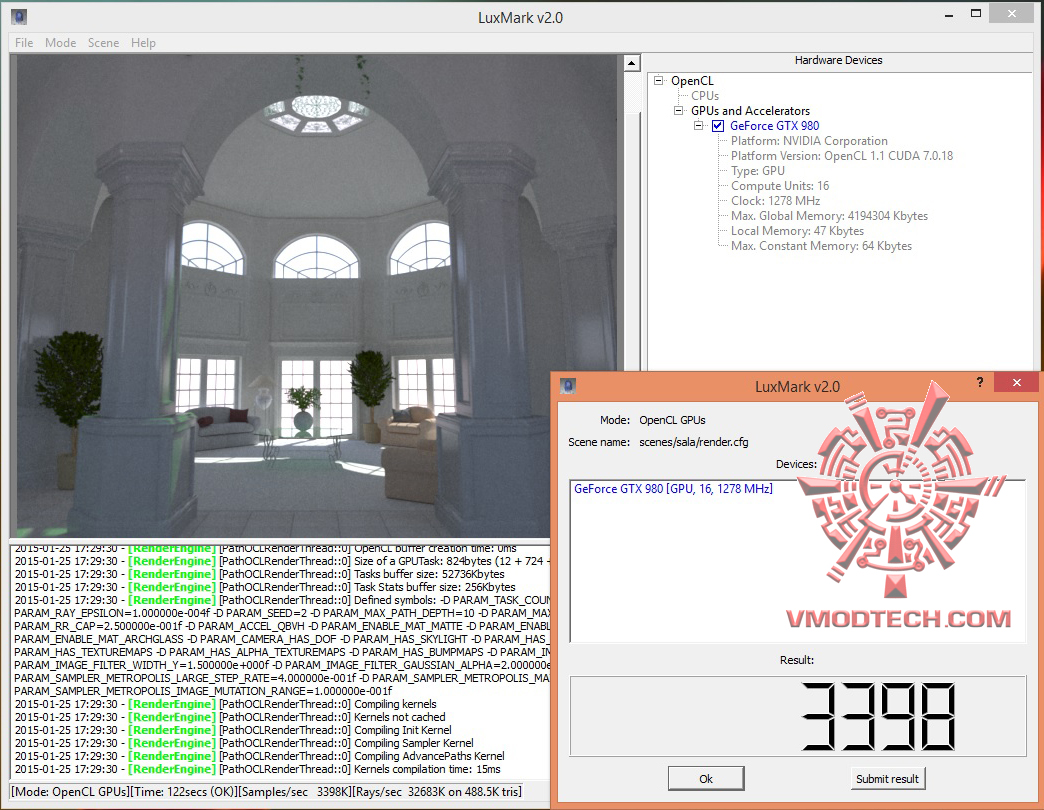Viewport: 1044px width, 810px height.
Task: Click the Clock: 1278 MHz row
Action: coord(775,201)
